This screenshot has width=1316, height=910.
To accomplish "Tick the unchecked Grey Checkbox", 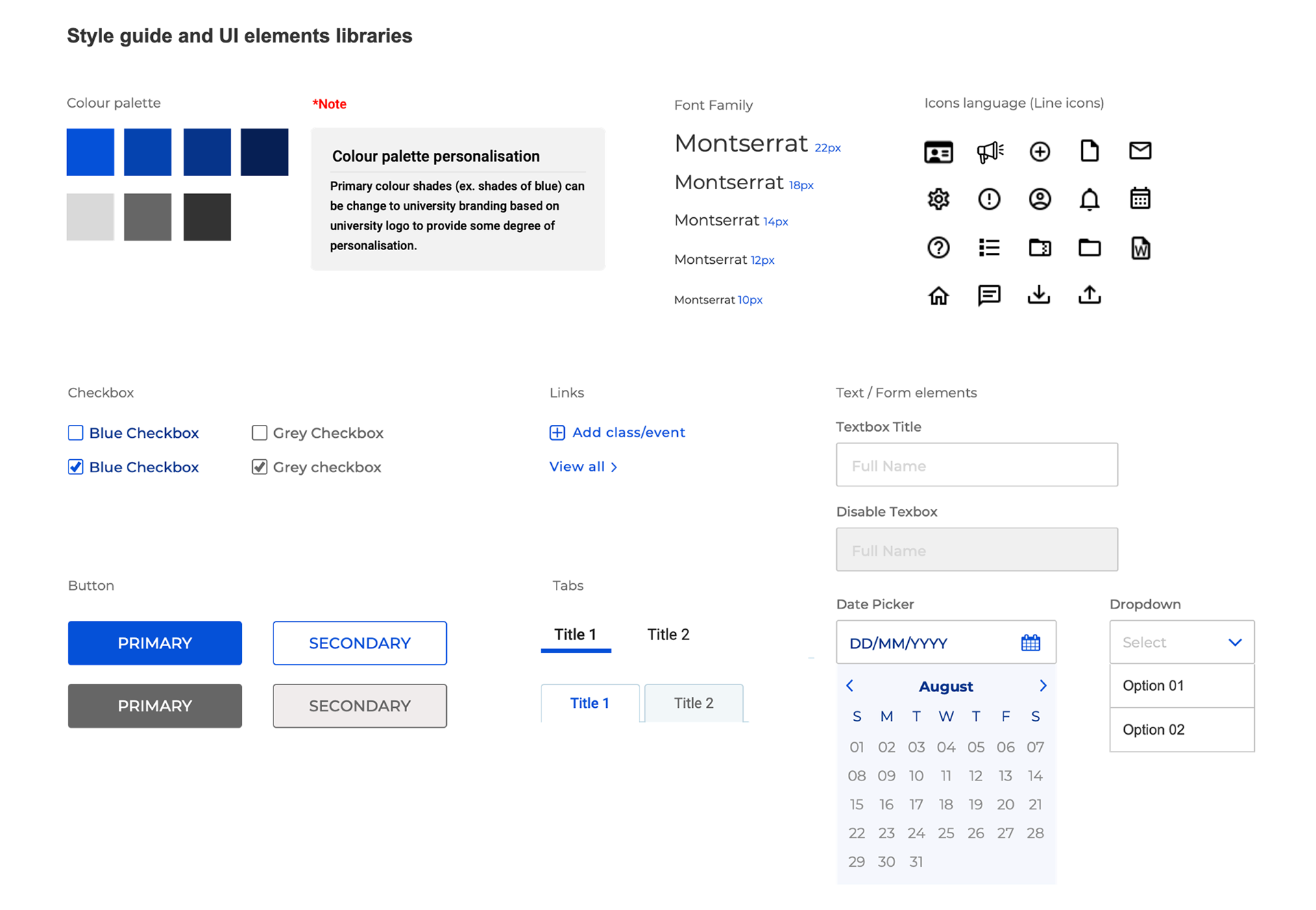I will point(259,433).
